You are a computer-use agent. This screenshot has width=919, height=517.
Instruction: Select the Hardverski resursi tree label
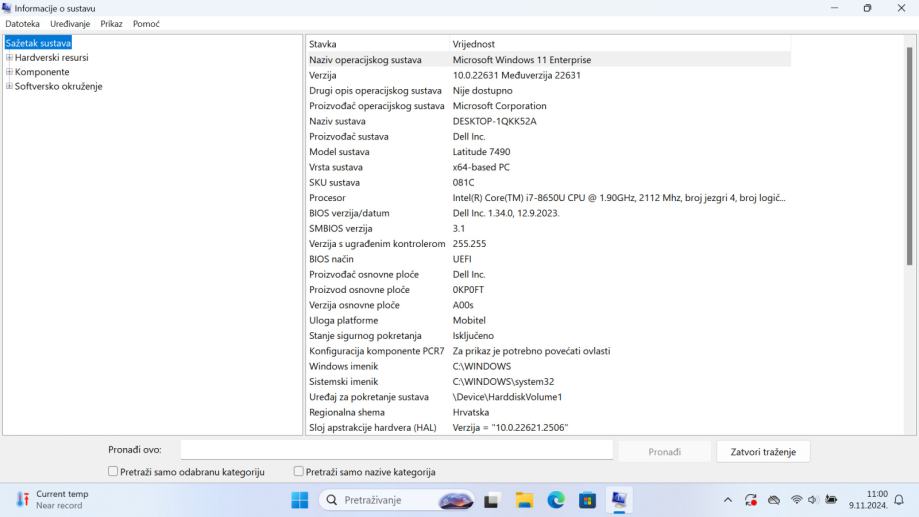tap(52, 57)
